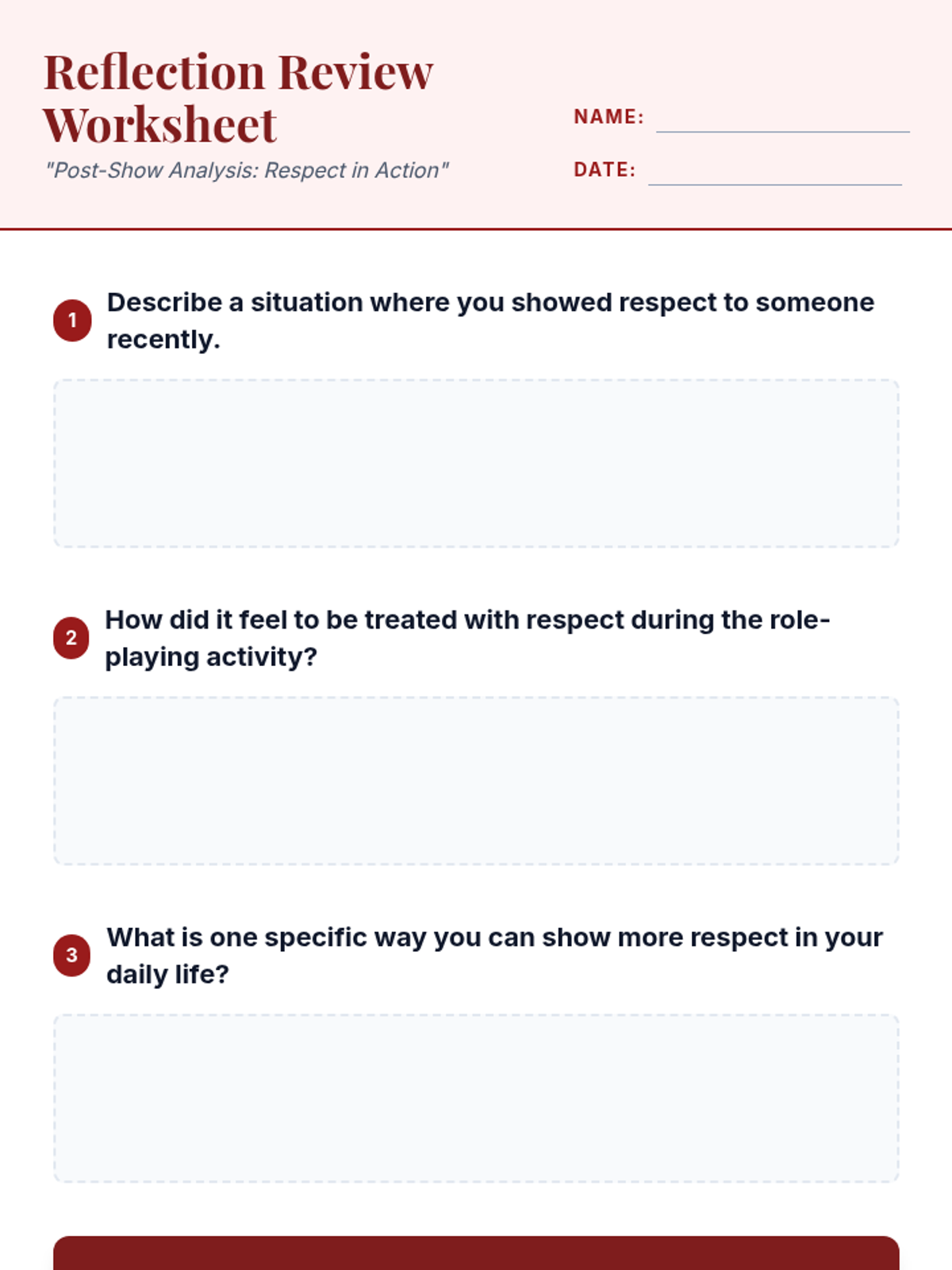Click the red divider line below the header

coord(476,229)
